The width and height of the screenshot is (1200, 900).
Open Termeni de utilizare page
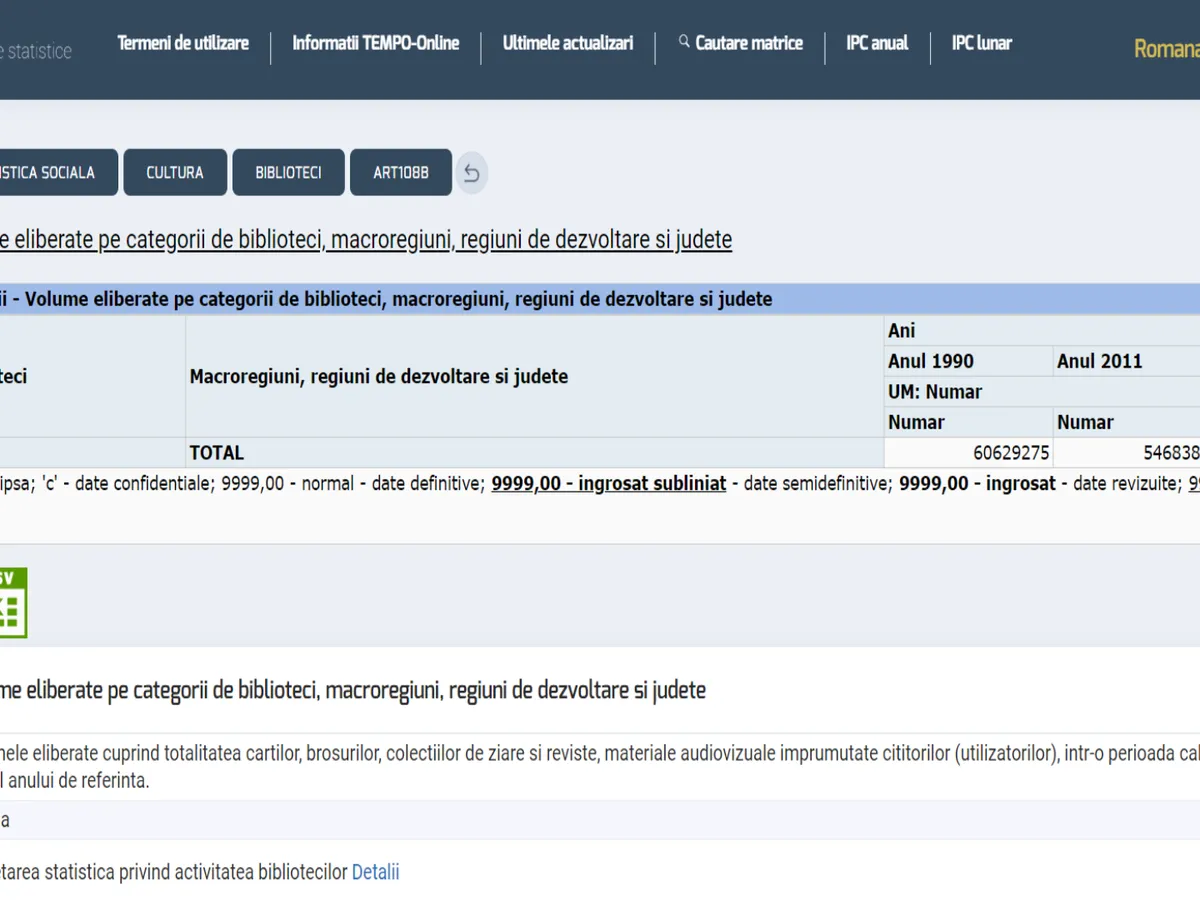click(x=183, y=43)
